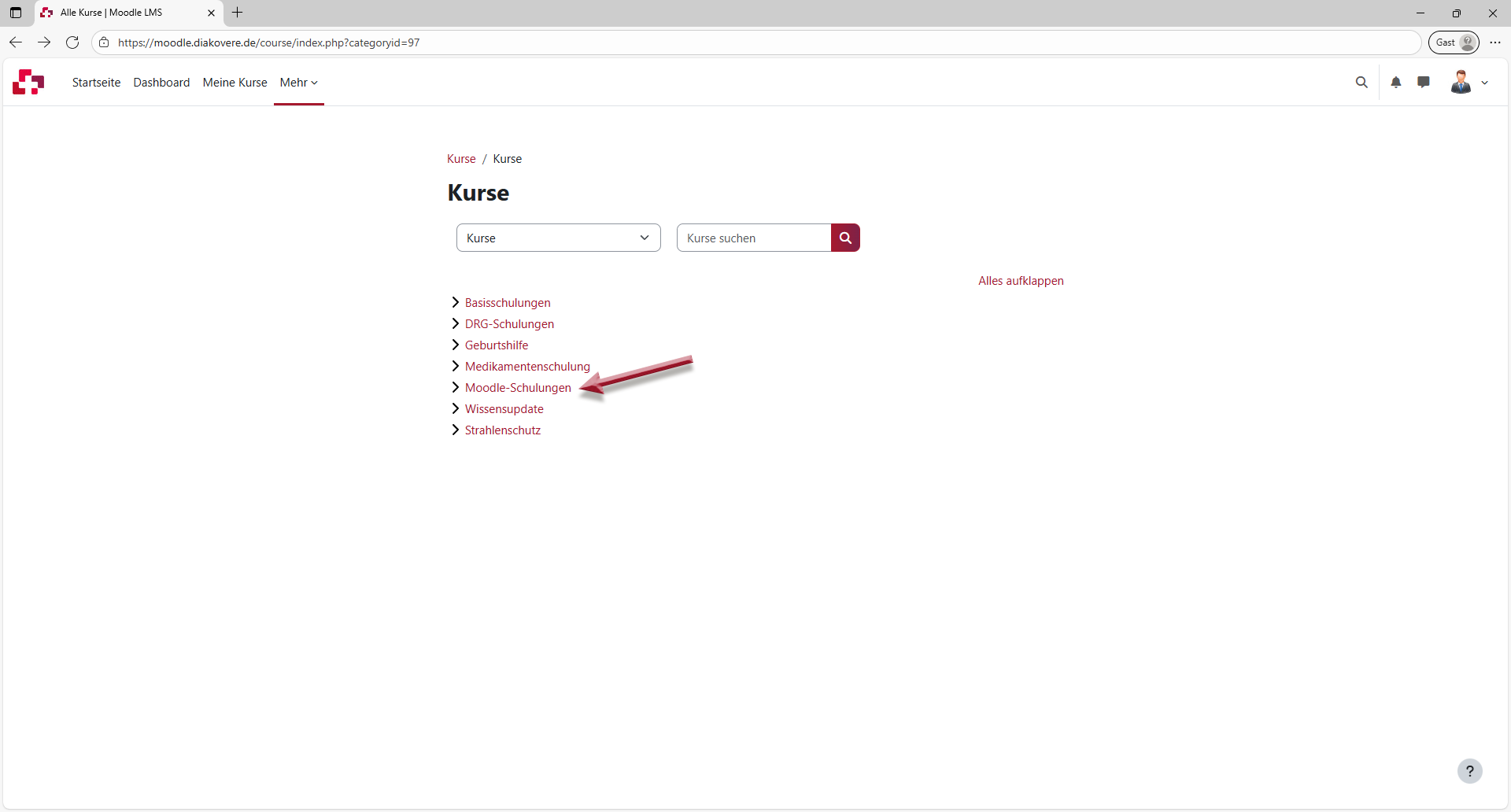Click the Alles aufklappen link

pos(1021,281)
